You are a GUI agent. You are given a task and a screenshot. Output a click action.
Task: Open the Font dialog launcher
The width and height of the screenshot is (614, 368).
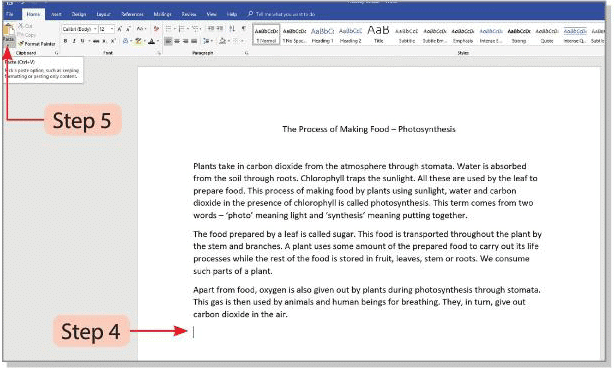(160, 53)
